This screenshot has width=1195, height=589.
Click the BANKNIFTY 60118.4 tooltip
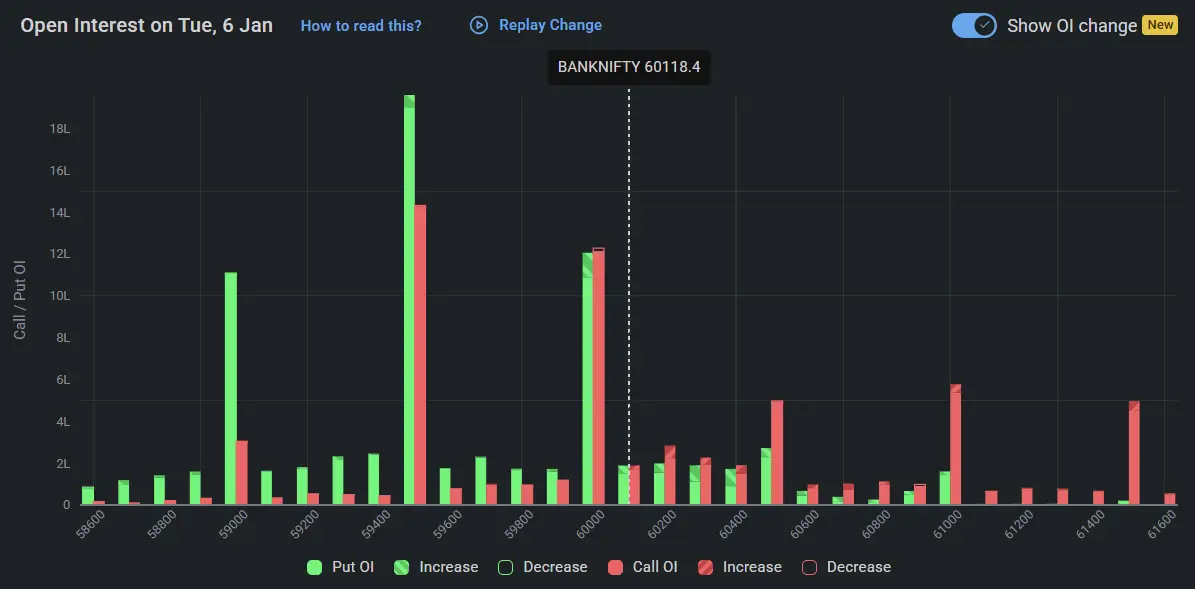coord(628,67)
